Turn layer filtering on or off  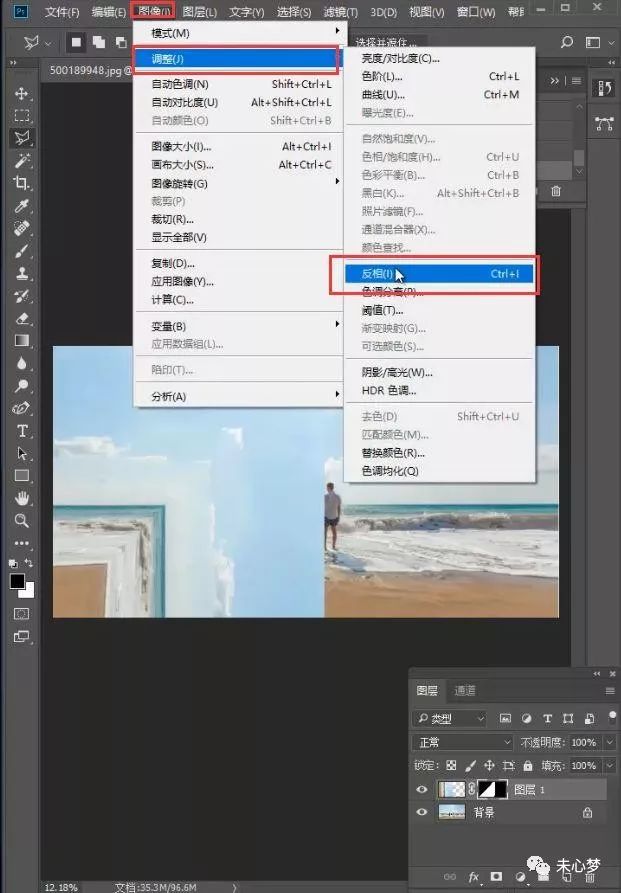tap(612, 716)
